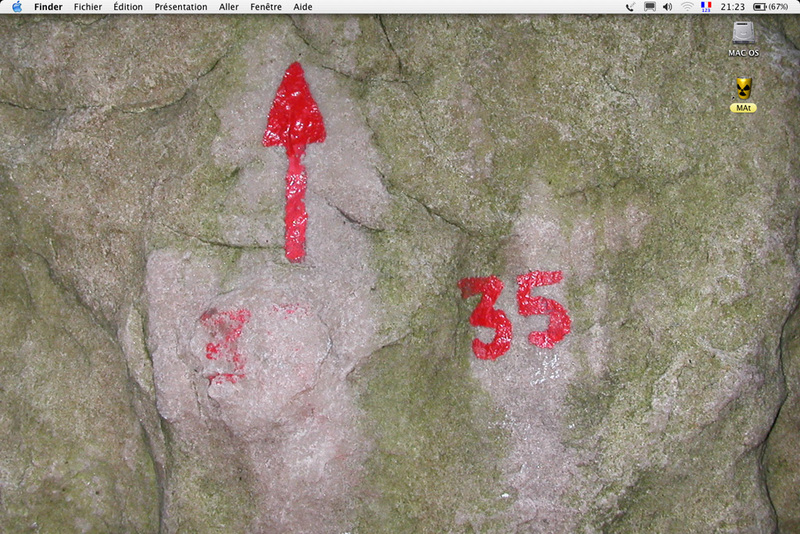Viewport: 800px width, 534px height.
Task: Open the Fichier menu
Action: pyautogui.click(x=88, y=7)
